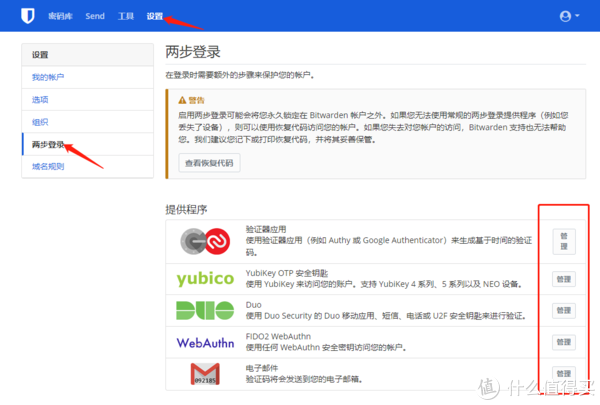The width and height of the screenshot is (600, 405).
Task: Click the FIDO2 WebAuthn title text
Action: pos(278,336)
